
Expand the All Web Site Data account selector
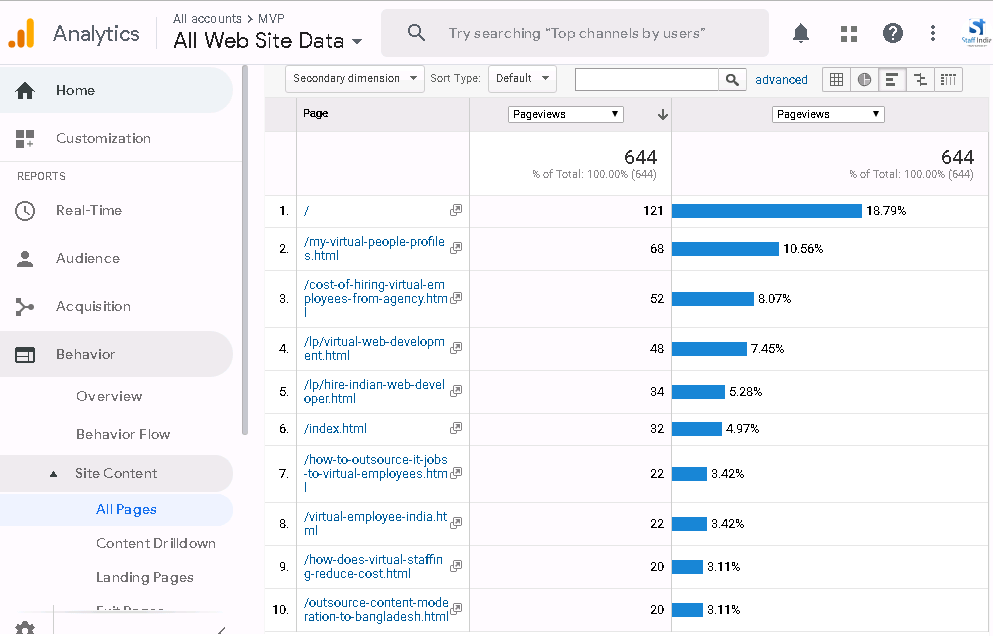(x=267, y=41)
